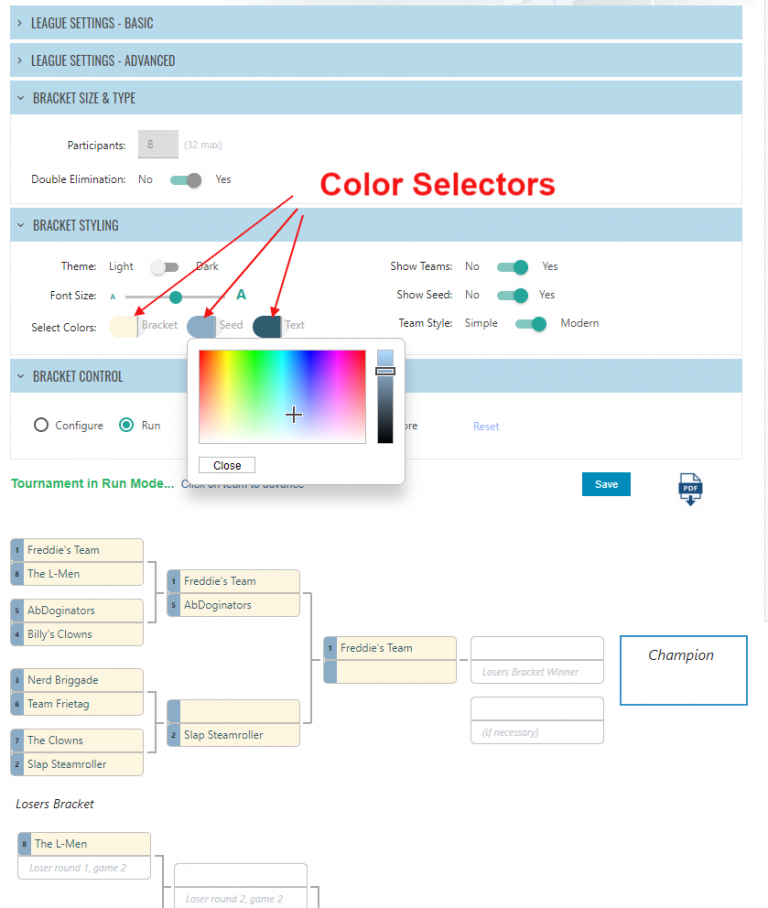
Task: Click the small font size A icon
Action: [113, 297]
